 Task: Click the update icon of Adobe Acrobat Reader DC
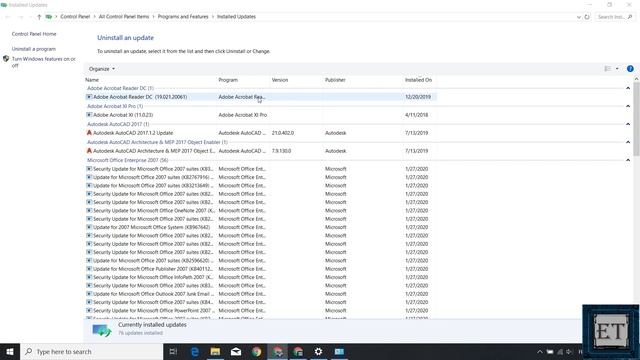tap(89, 97)
